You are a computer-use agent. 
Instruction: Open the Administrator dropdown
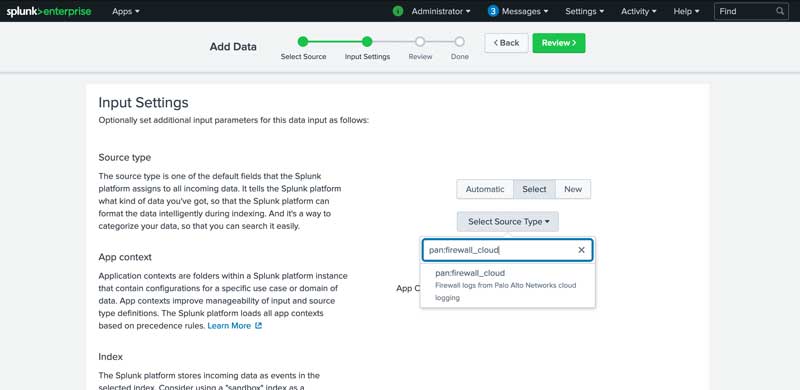tap(441, 11)
